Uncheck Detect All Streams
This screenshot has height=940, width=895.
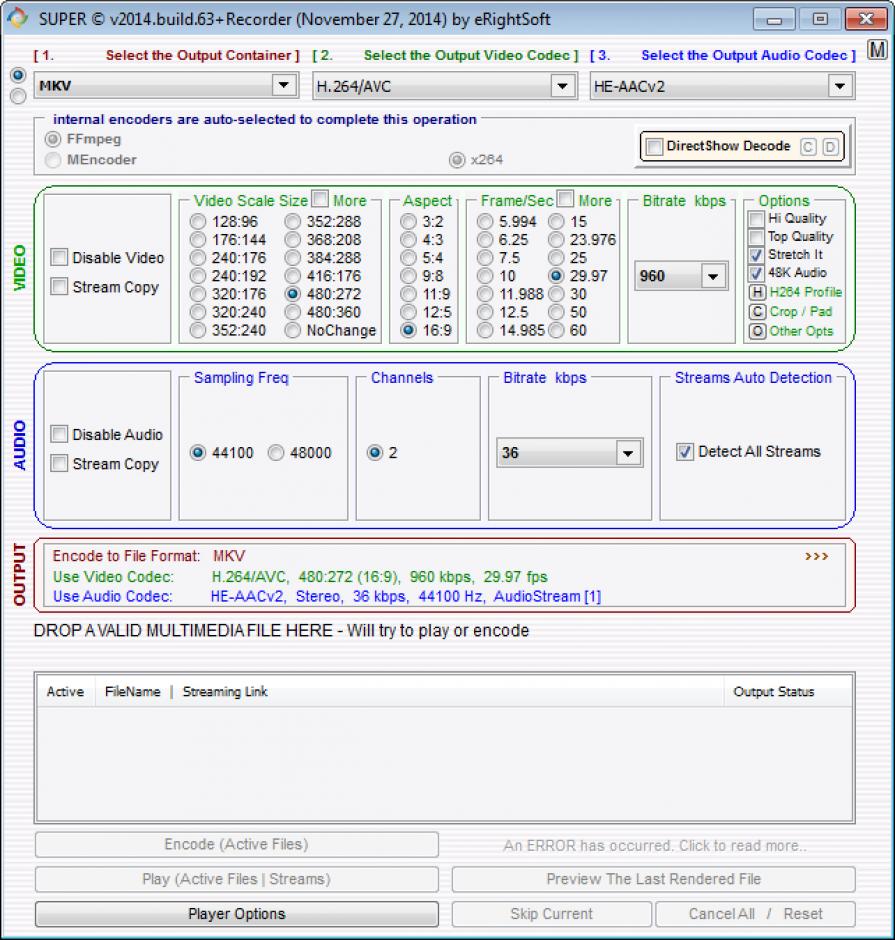pyautogui.click(x=685, y=452)
